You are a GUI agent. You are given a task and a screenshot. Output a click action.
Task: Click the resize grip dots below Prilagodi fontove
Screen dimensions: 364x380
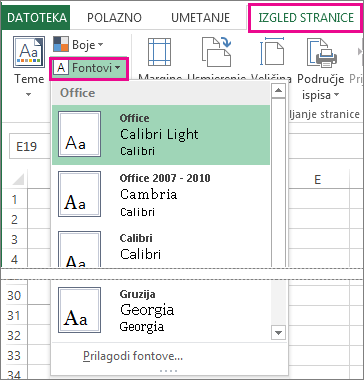[168, 370]
